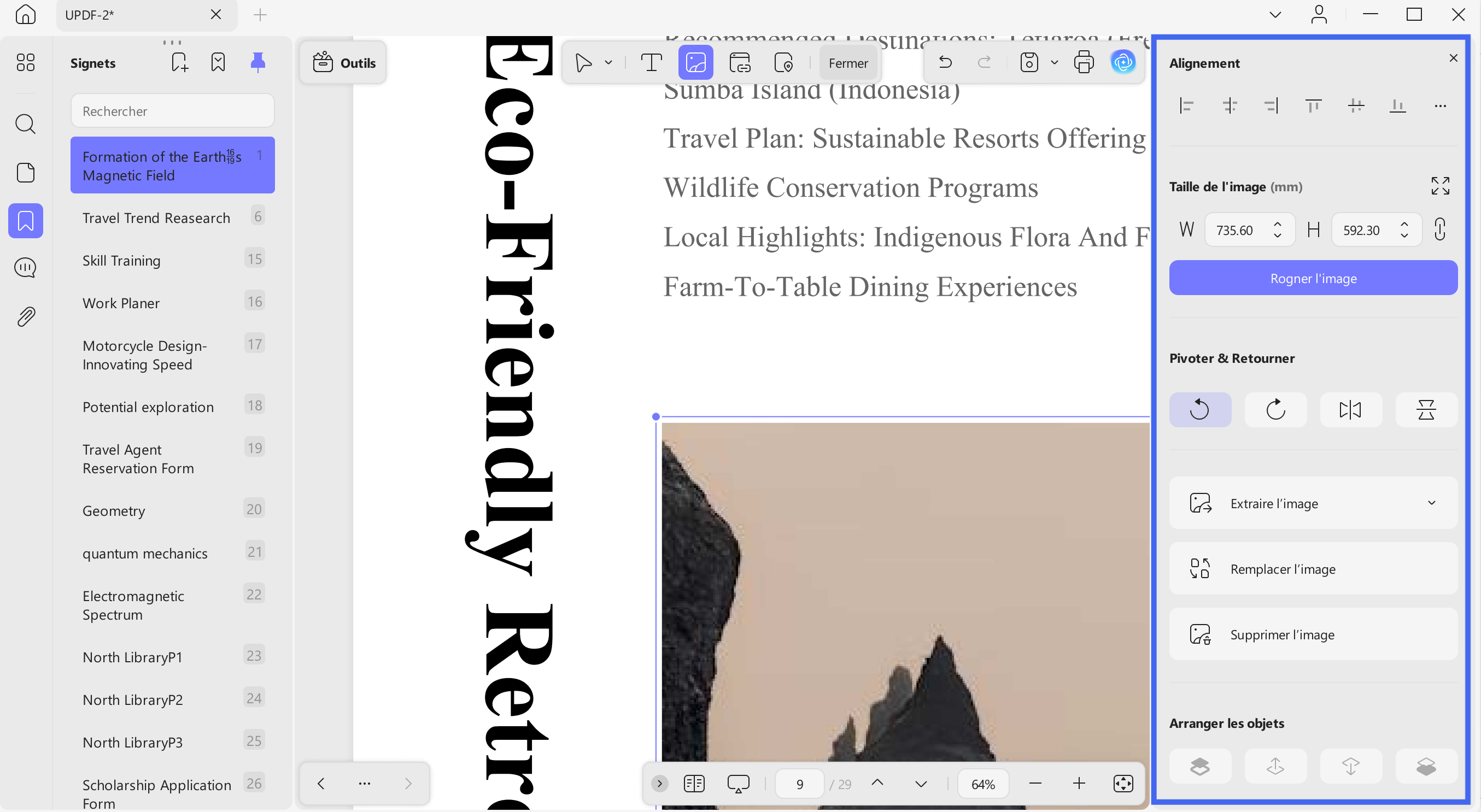Print the document
The width and height of the screenshot is (1481, 812).
click(x=1084, y=62)
